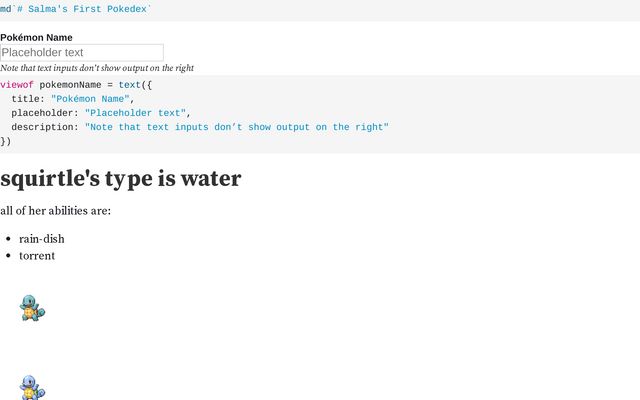Click the text function name in code
This screenshot has height=400, width=640.
(130, 85)
